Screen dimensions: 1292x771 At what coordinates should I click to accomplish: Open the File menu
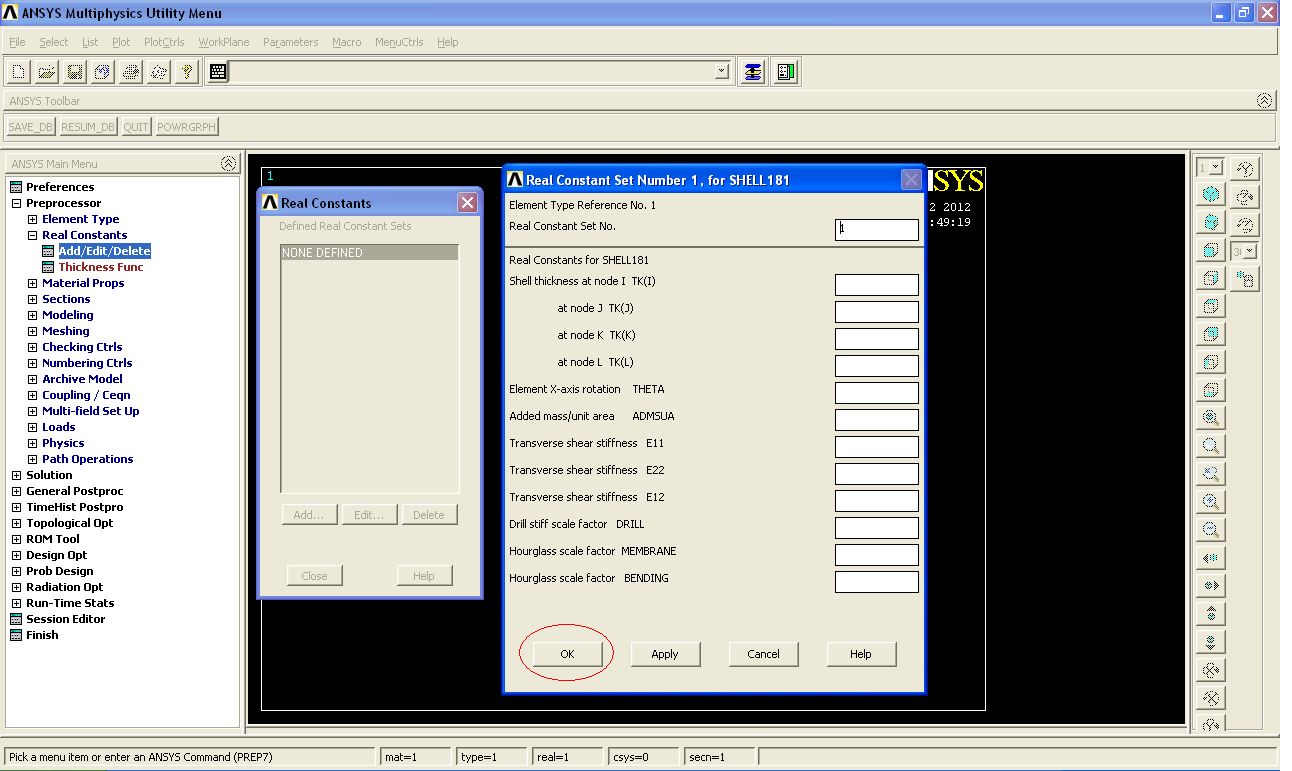point(17,42)
